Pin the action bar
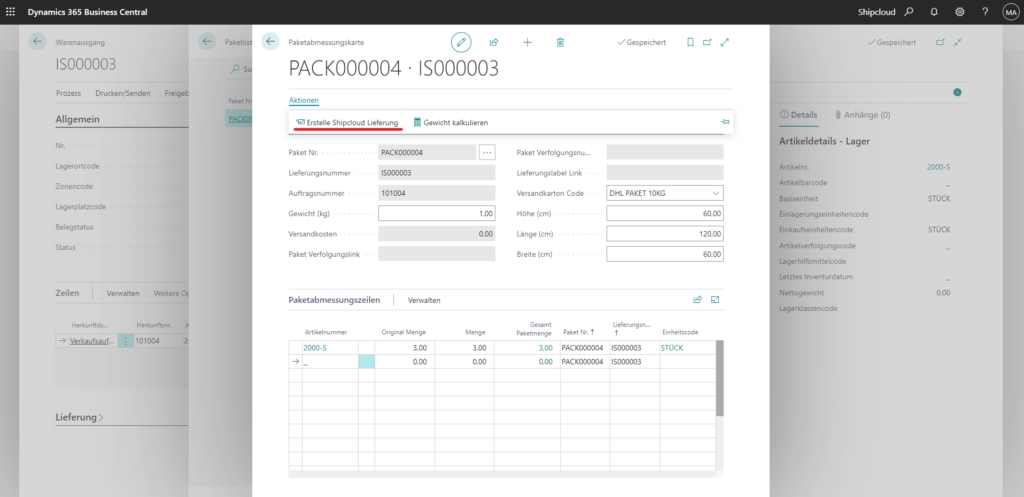Viewport: 1024px width, 497px height. [724, 122]
